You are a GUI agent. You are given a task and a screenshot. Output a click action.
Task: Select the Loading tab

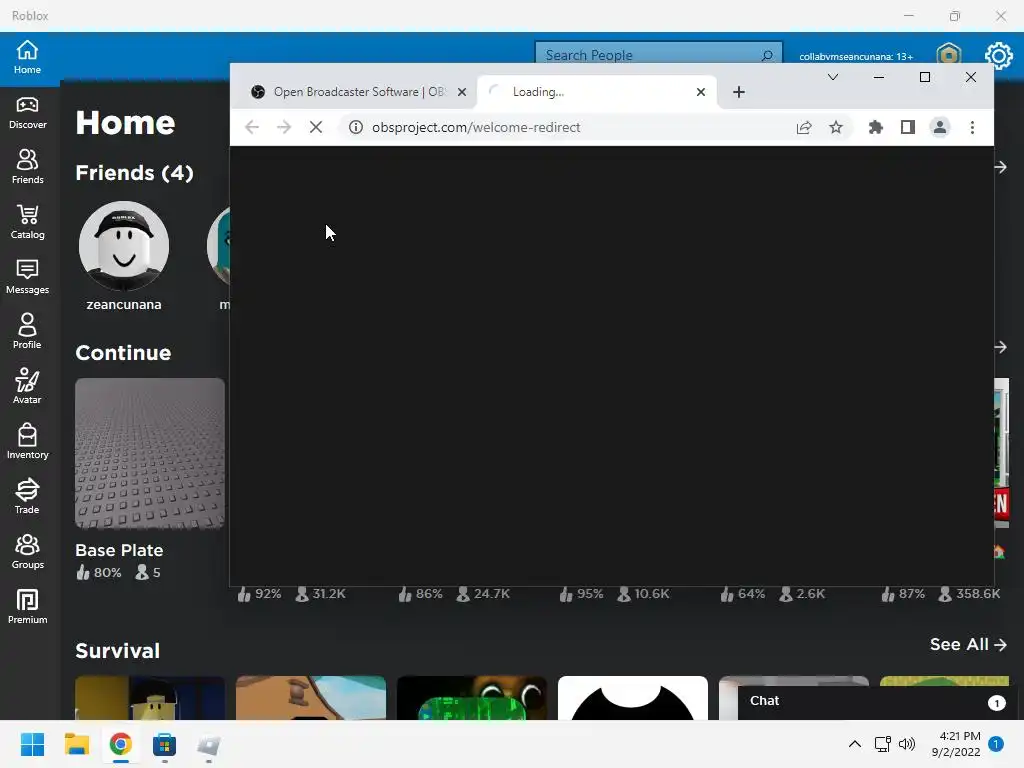click(597, 92)
